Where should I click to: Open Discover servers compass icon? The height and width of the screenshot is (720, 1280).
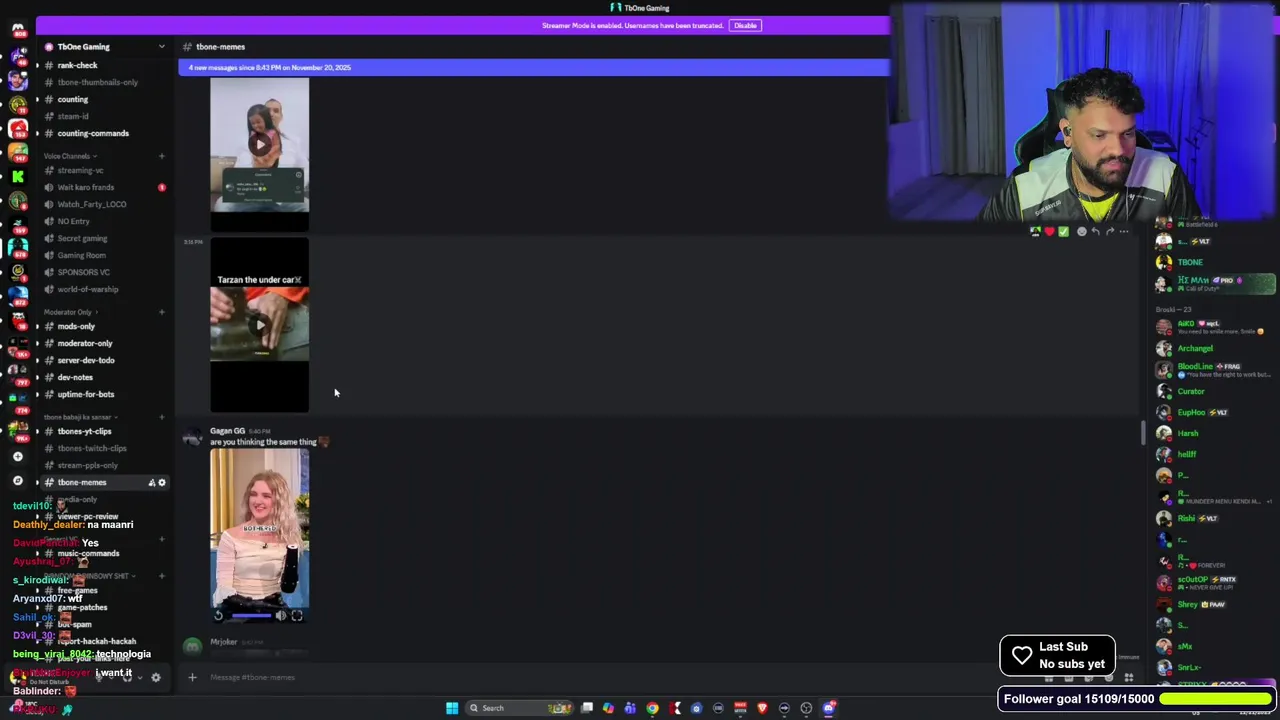[x=17, y=481]
